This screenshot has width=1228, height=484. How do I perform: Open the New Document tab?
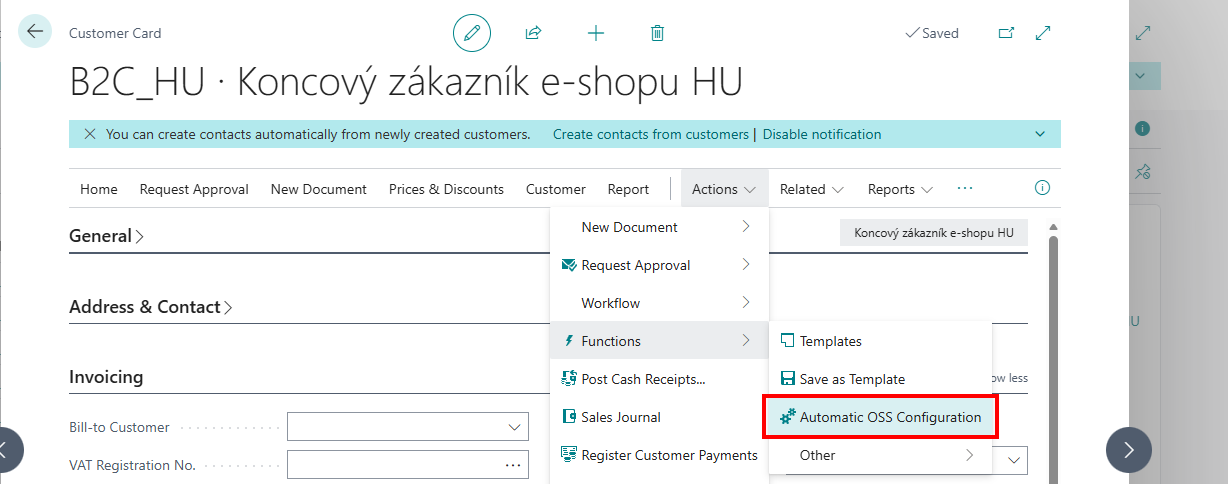point(319,189)
